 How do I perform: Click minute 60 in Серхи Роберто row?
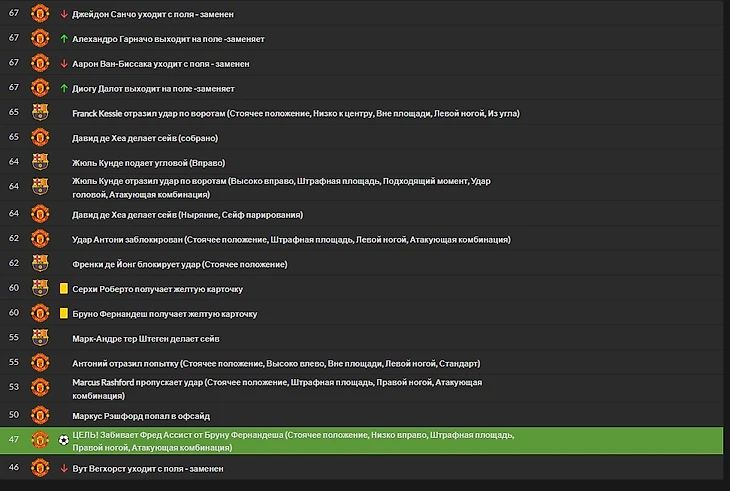click(x=14, y=288)
